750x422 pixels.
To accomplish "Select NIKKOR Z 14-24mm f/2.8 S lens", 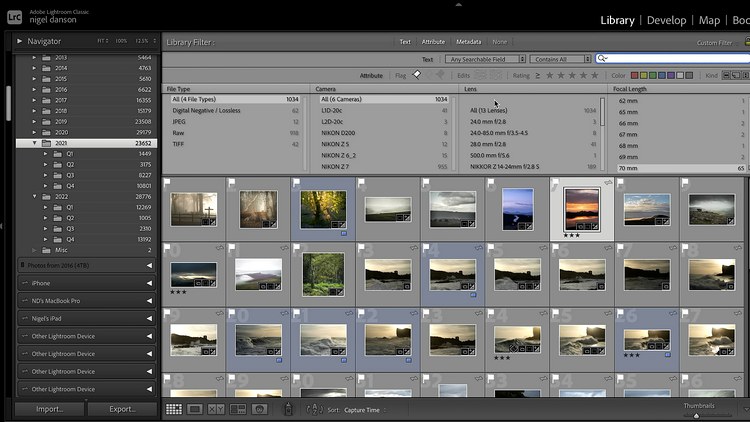I will point(533,167).
